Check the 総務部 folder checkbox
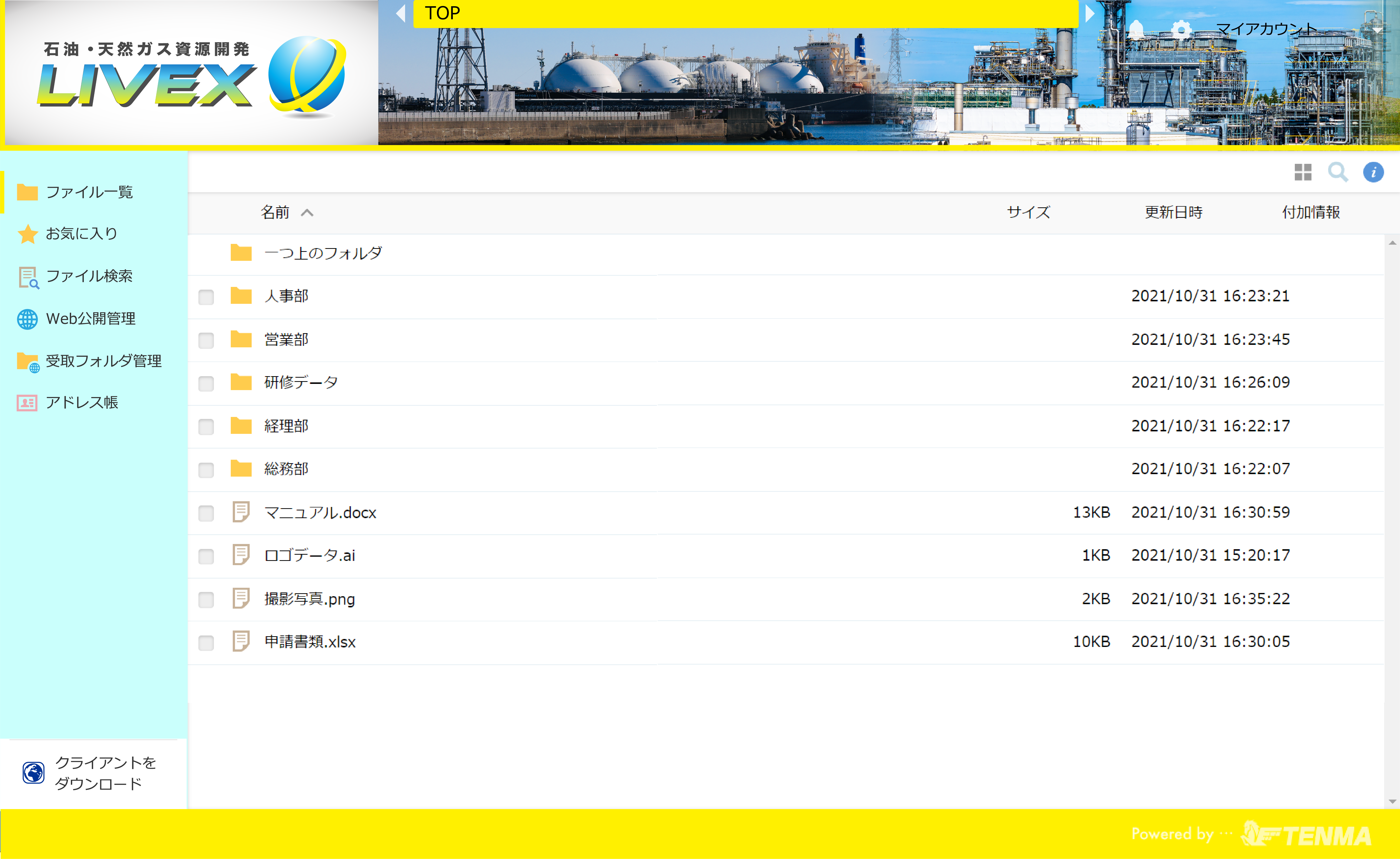The width and height of the screenshot is (1400, 859). (x=206, y=470)
